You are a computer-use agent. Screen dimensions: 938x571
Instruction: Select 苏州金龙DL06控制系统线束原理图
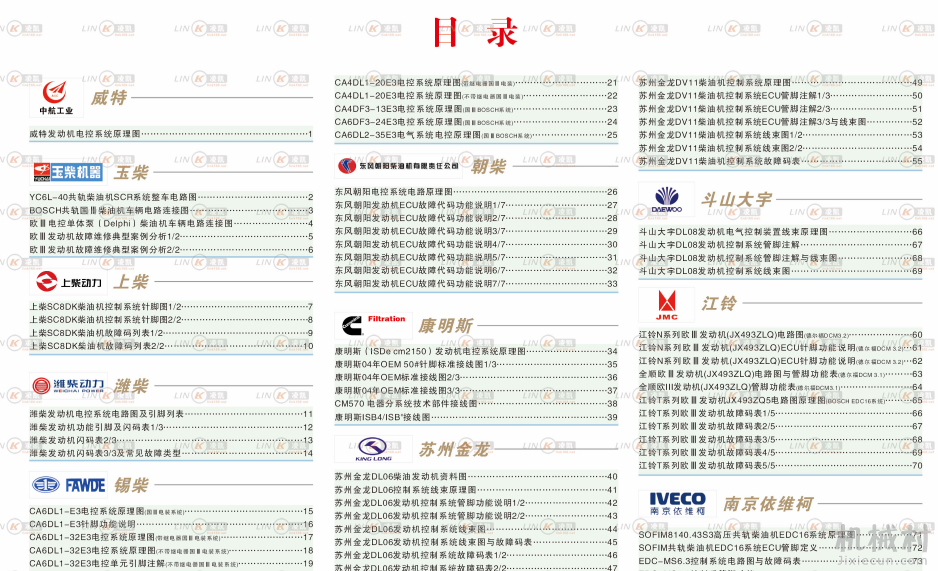pyautogui.click(x=476, y=490)
